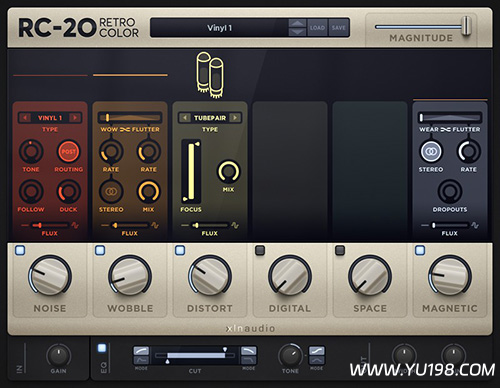Click the tube pair illustration icon
This screenshot has height=388, width=500.
(x=210, y=75)
